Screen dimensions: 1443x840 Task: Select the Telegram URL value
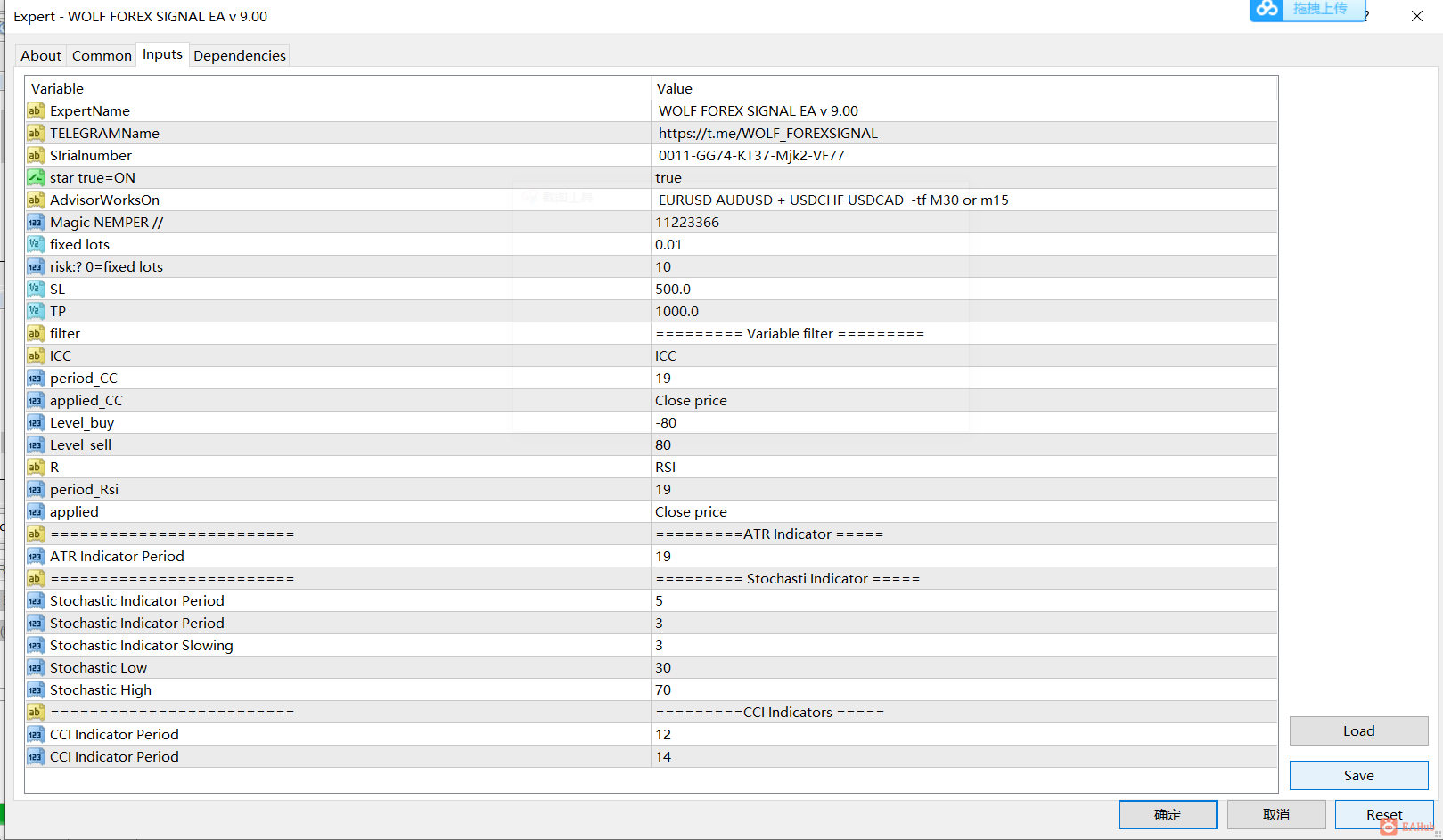pos(768,133)
